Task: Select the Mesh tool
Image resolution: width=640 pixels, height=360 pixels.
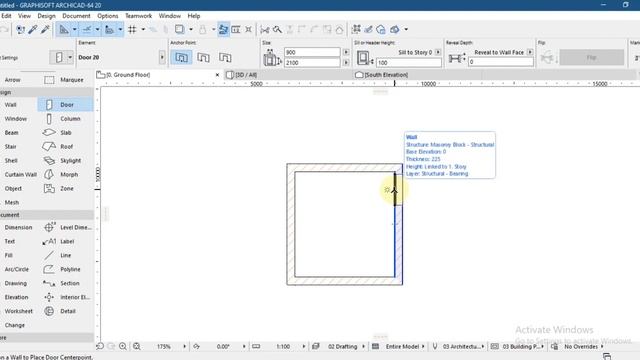Action: [12, 202]
